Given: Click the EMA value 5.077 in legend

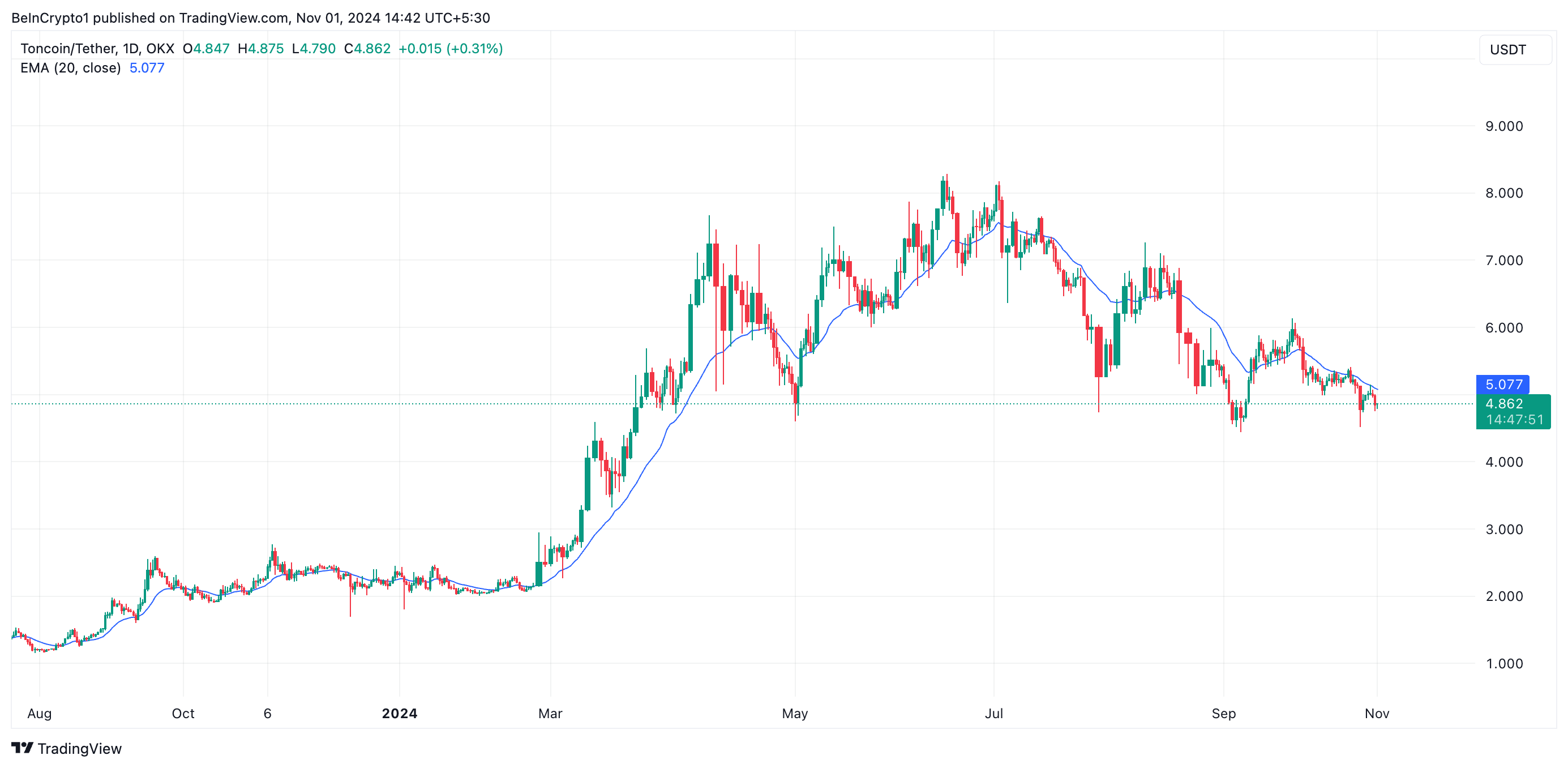Looking at the screenshot, I should click(x=147, y=67).
